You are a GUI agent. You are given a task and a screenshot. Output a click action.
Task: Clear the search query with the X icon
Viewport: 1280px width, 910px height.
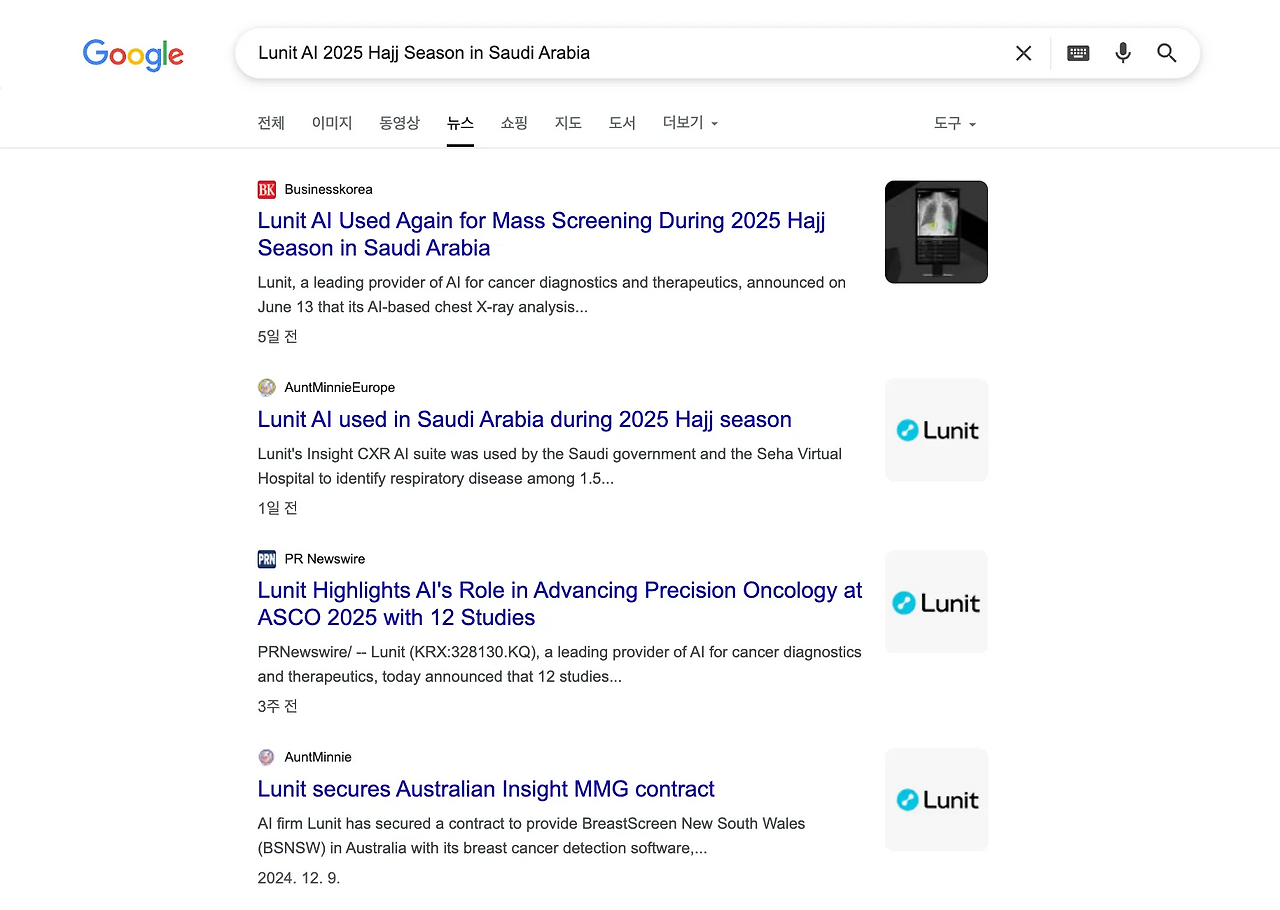tap(1023, 53)
